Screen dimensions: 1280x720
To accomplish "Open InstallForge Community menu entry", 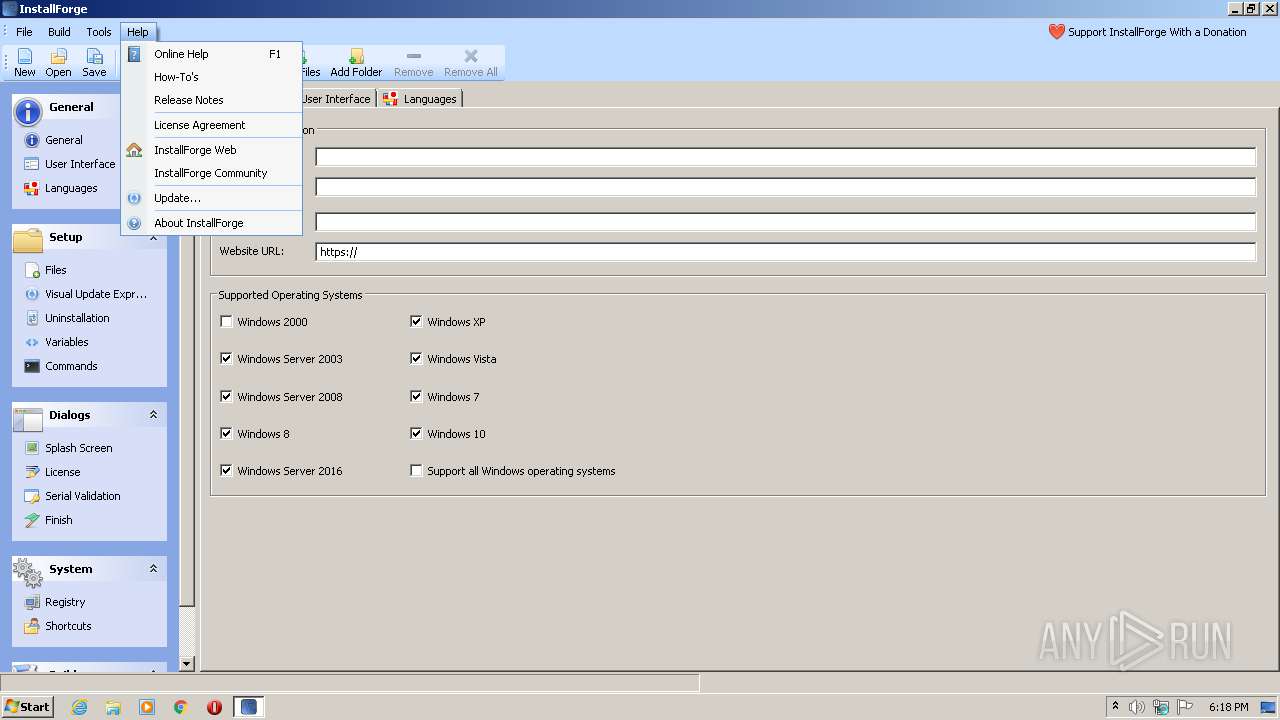I will click(x=211, y=173).
